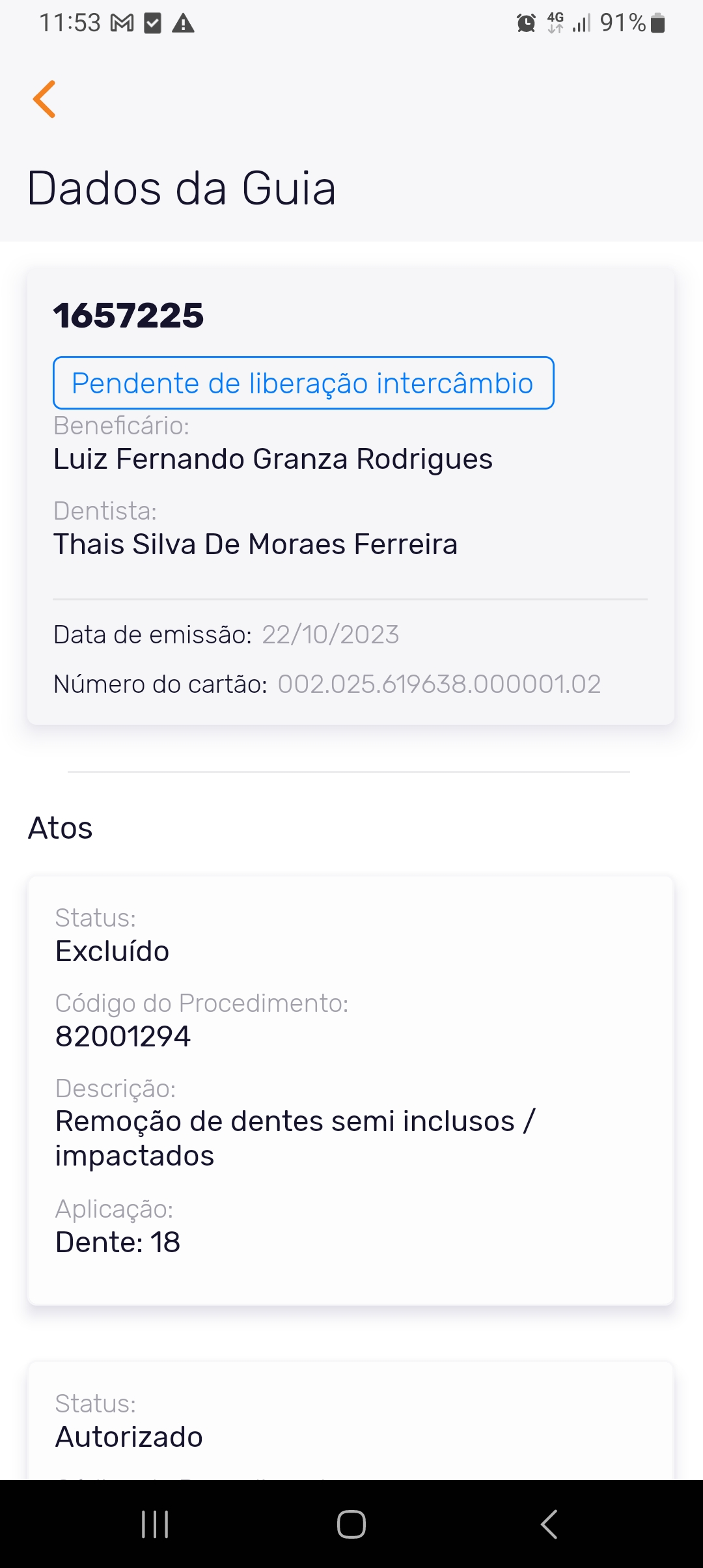Tap the orange back arrow
The height and width of the screenshot is (1568, 703).
[x=44, y=100]
